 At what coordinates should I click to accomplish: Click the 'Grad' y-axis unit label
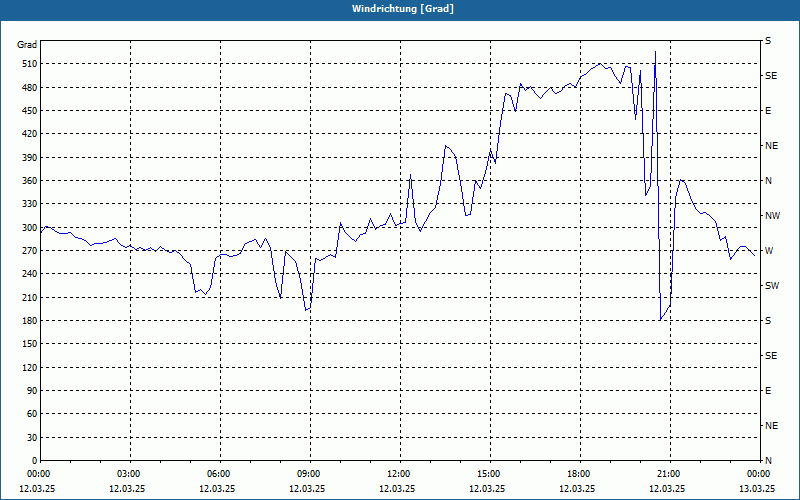(x=27, y=45)
